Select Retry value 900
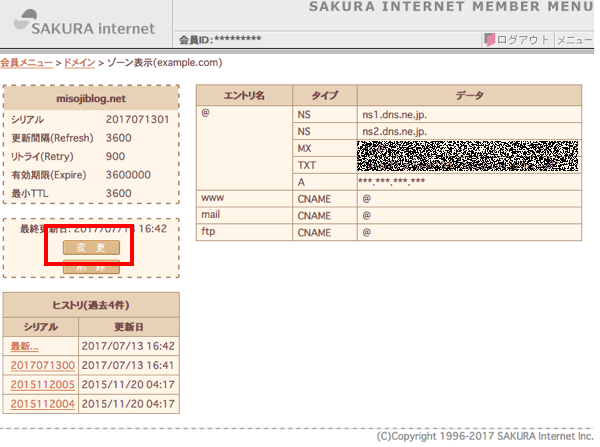 [115, 156]
